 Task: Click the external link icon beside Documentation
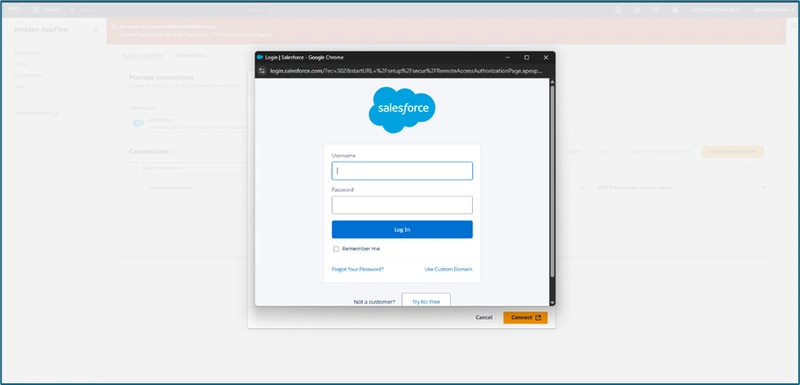pyautogui.click(x=55, y=113)
